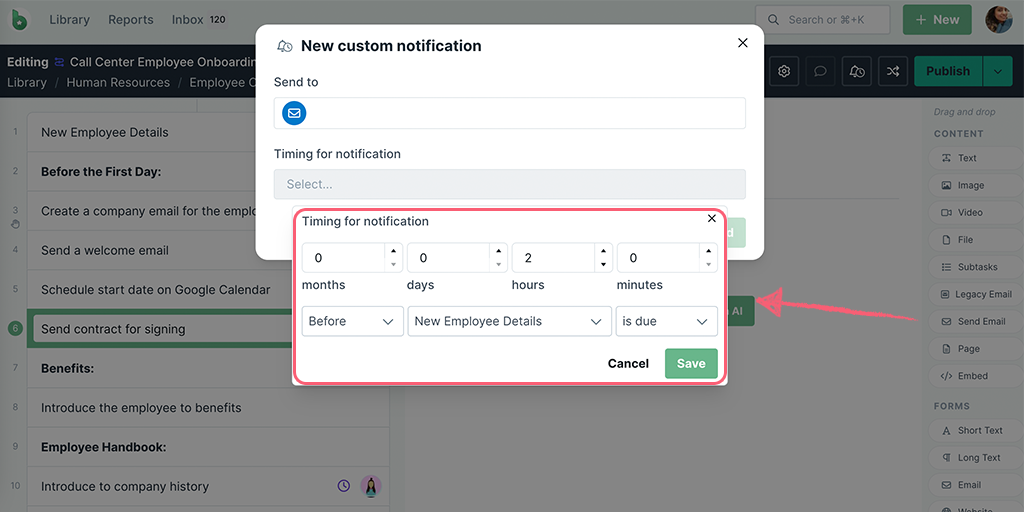Image resolution: width=1024 pixels, height=512 pixels.
Task: Open the user profile avatar
Action: (x=998, y=19)
